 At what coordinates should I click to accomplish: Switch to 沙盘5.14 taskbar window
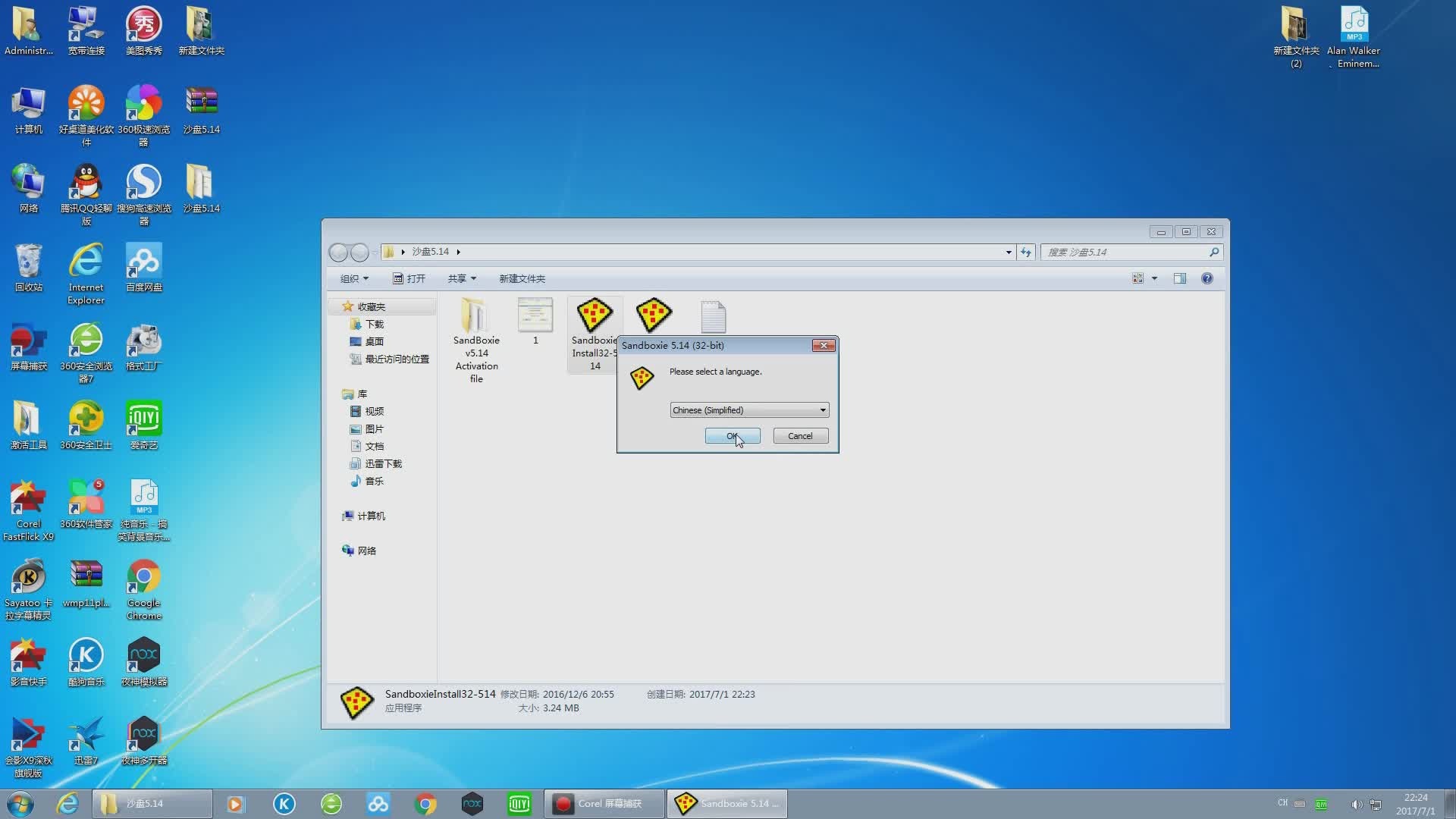click(x=152, y=804)
